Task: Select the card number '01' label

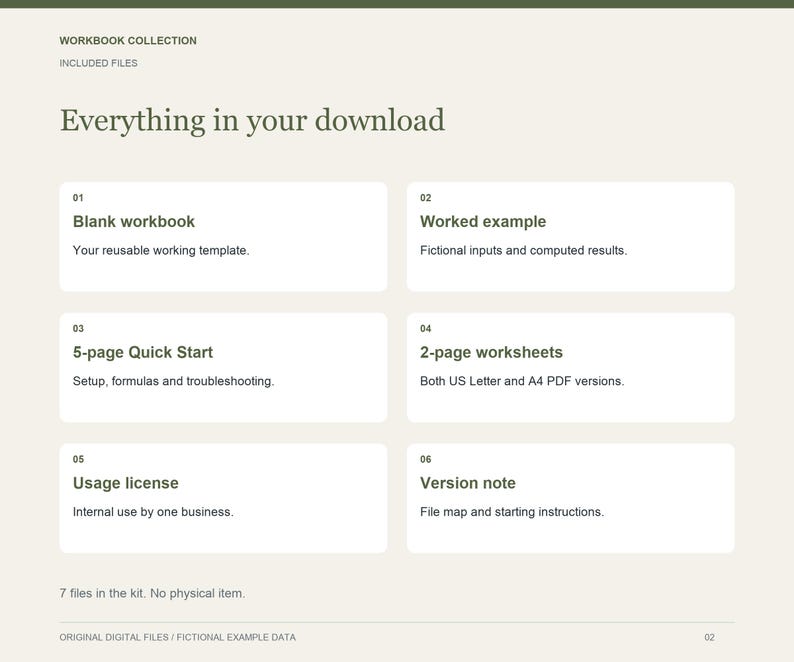Action: [x=78, y=198]
